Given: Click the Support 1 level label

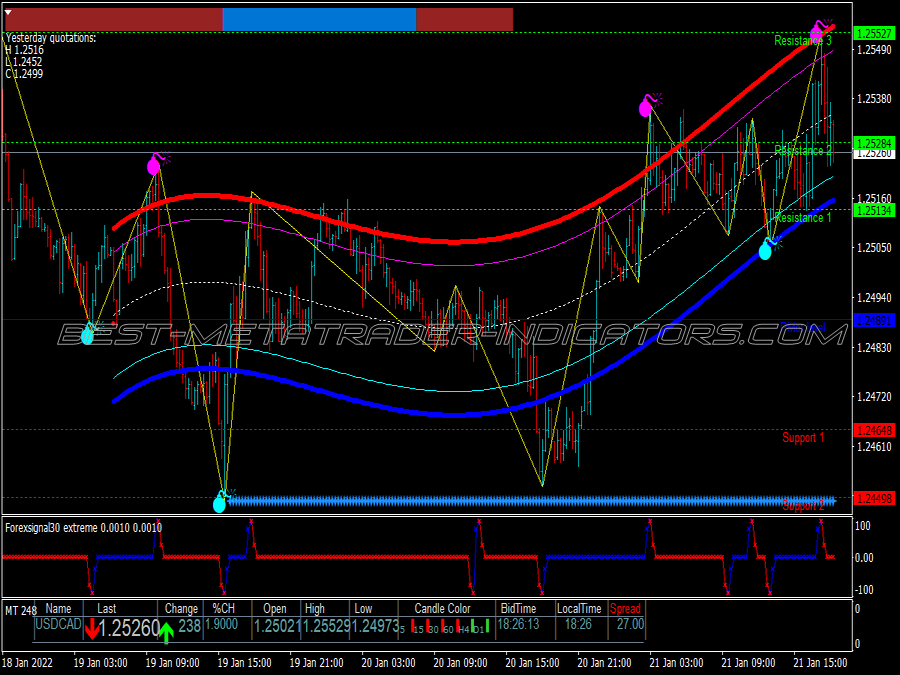Looking at the screenshot, I should [x=803, y=438].
